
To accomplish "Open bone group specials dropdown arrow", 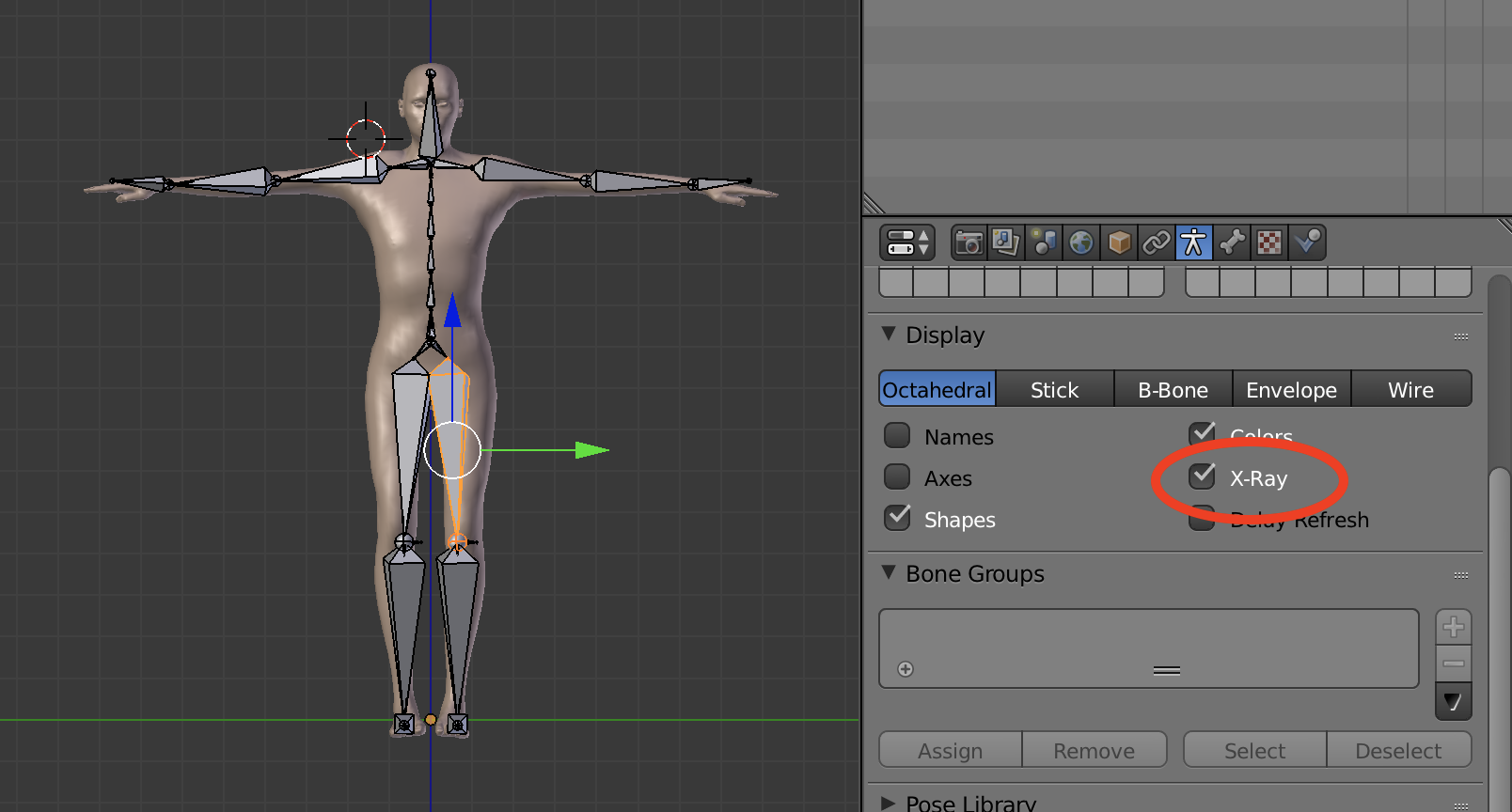I will pyautogui.click(x=1454, y=702).
